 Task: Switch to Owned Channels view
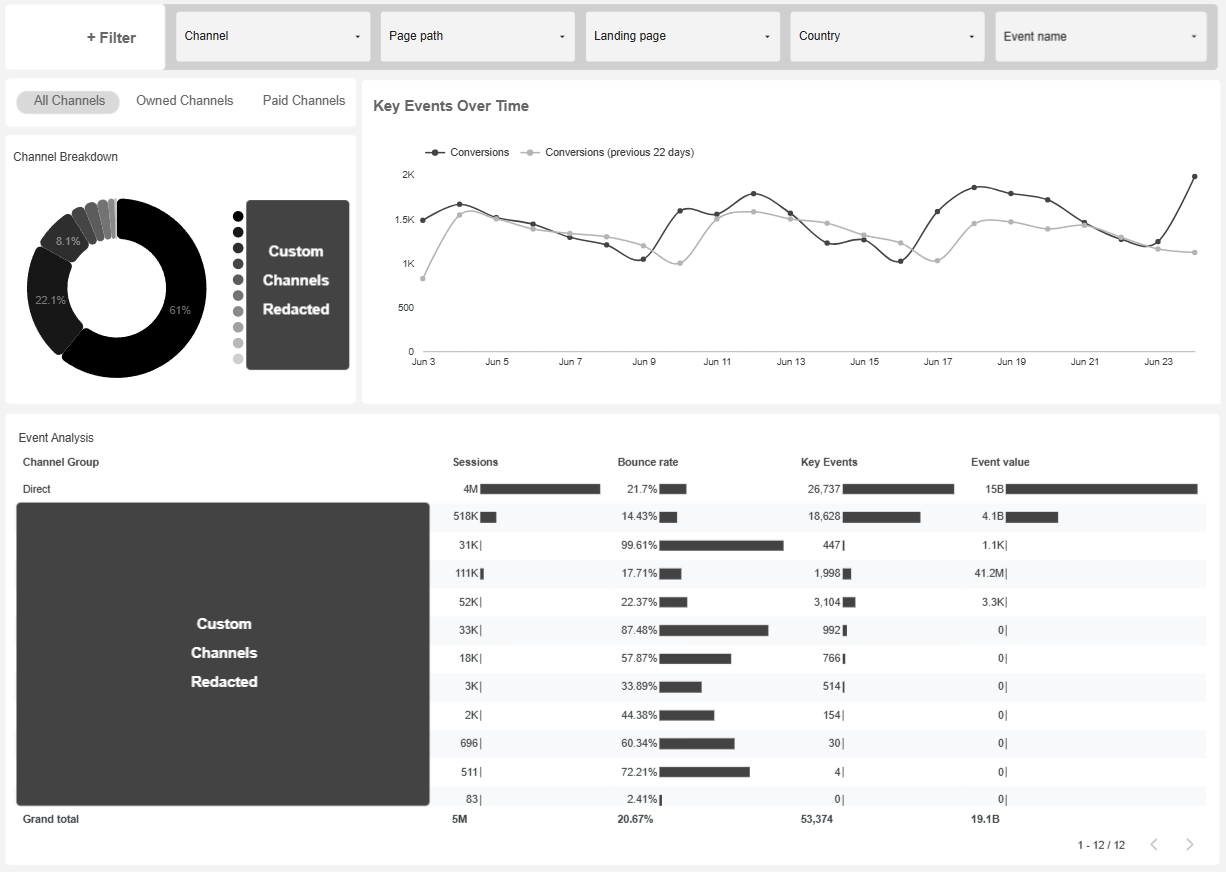(184, 100)
